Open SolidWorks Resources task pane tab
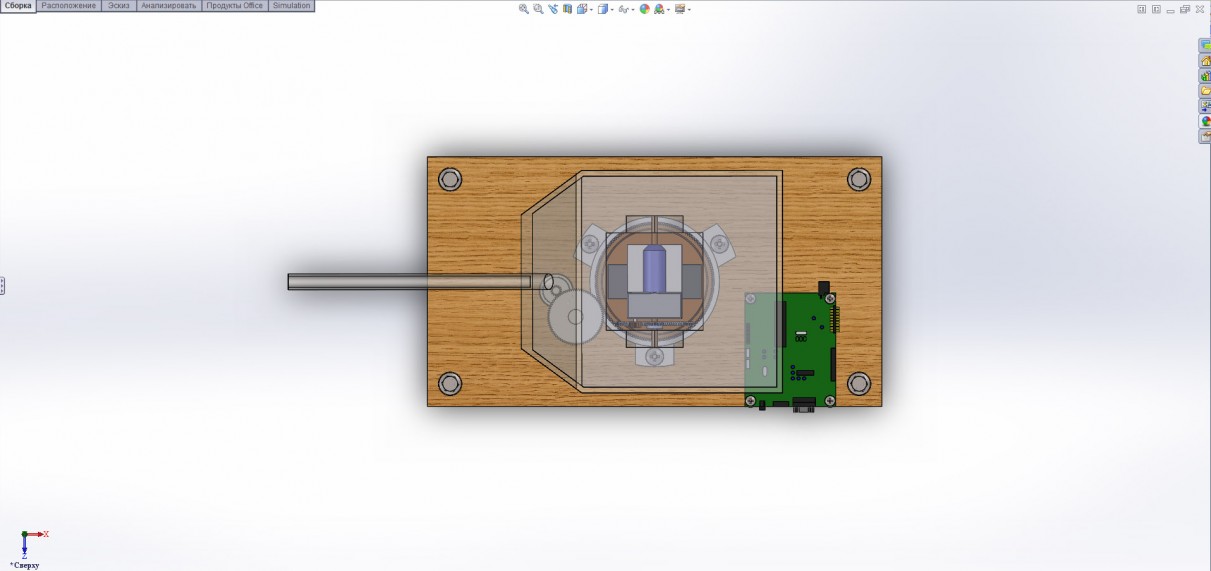The image size is (1211, 571). point(1205,61)
